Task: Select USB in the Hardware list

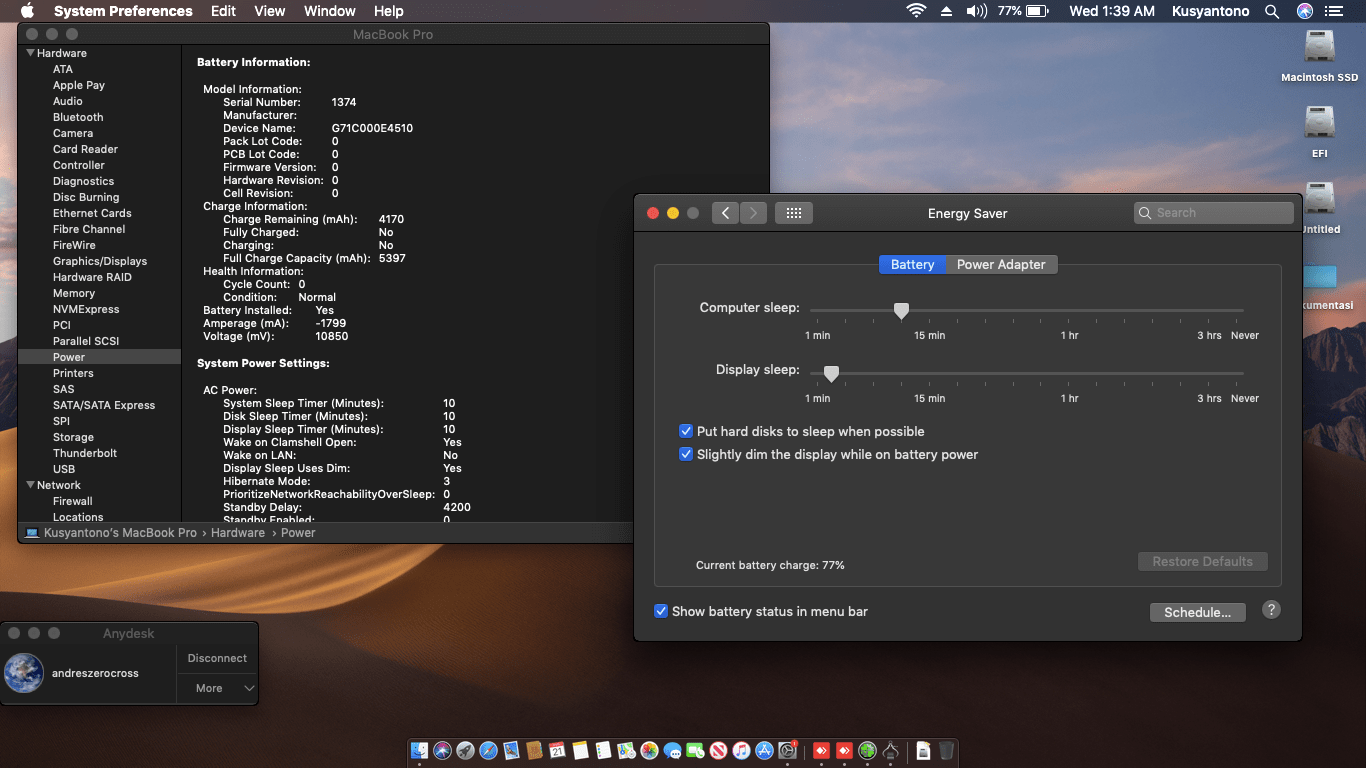Action: (x=64, y=469)
